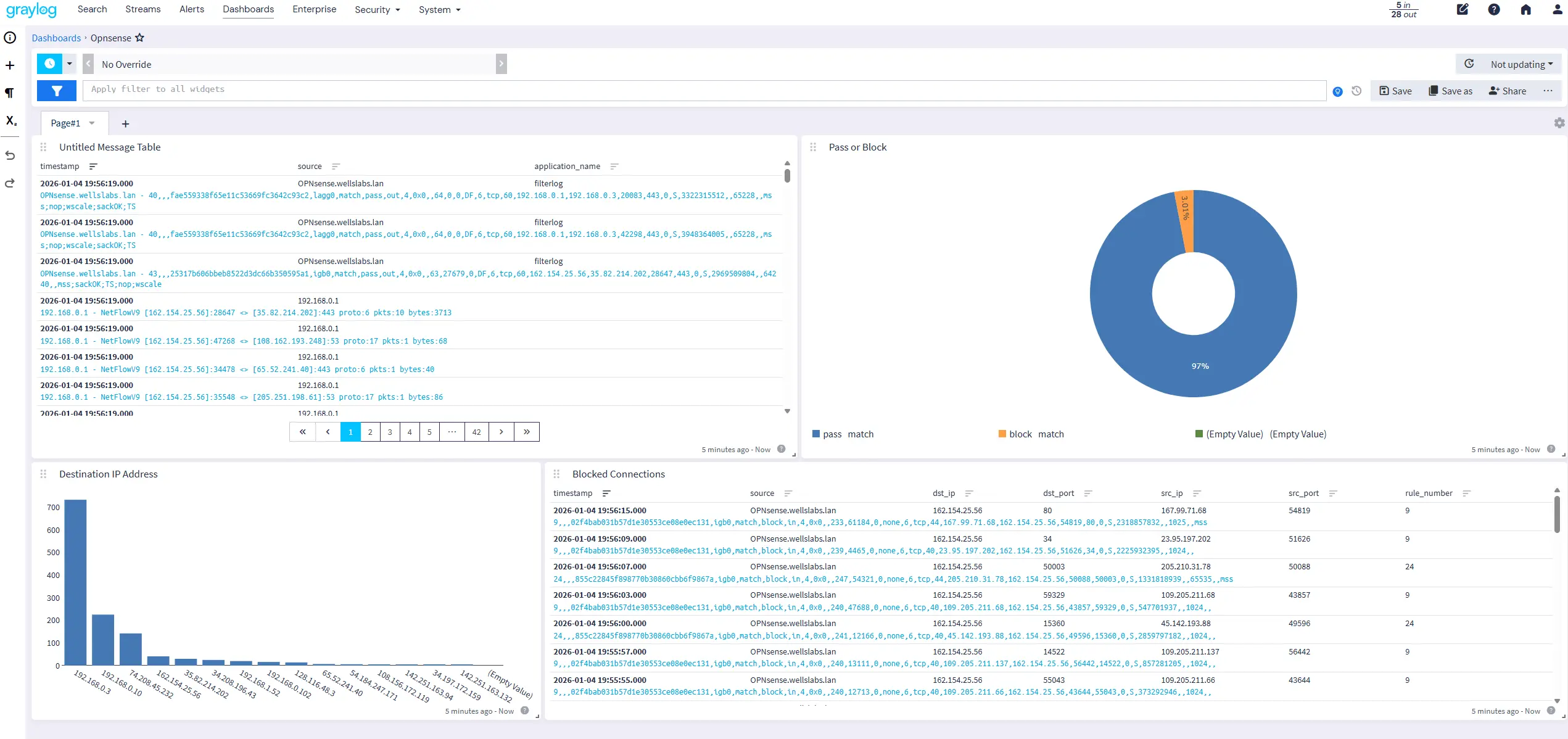Image resolution: width=1568 pixels, height=739 pixels.
Task: Grab drag handle of Destination IP Address widget
Action: tap(43, 474)
